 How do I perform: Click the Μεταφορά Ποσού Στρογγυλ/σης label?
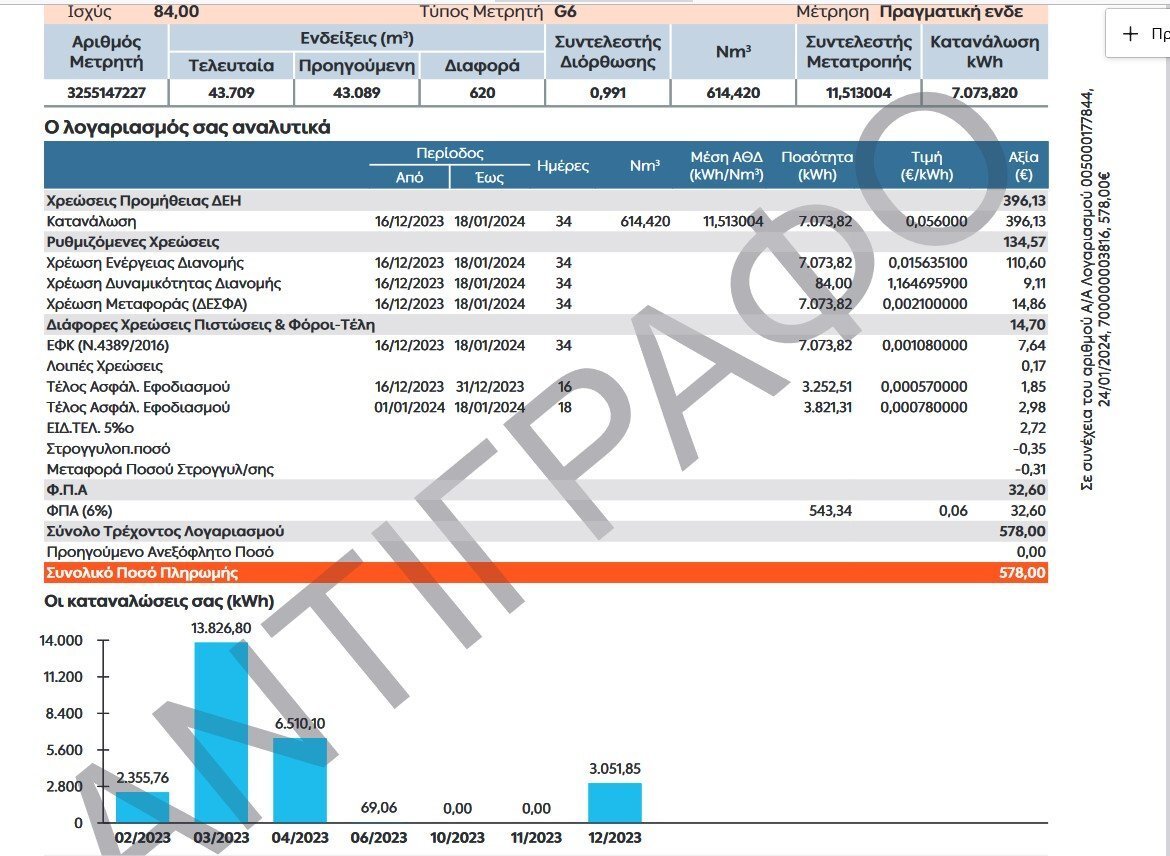click(160, 470)
